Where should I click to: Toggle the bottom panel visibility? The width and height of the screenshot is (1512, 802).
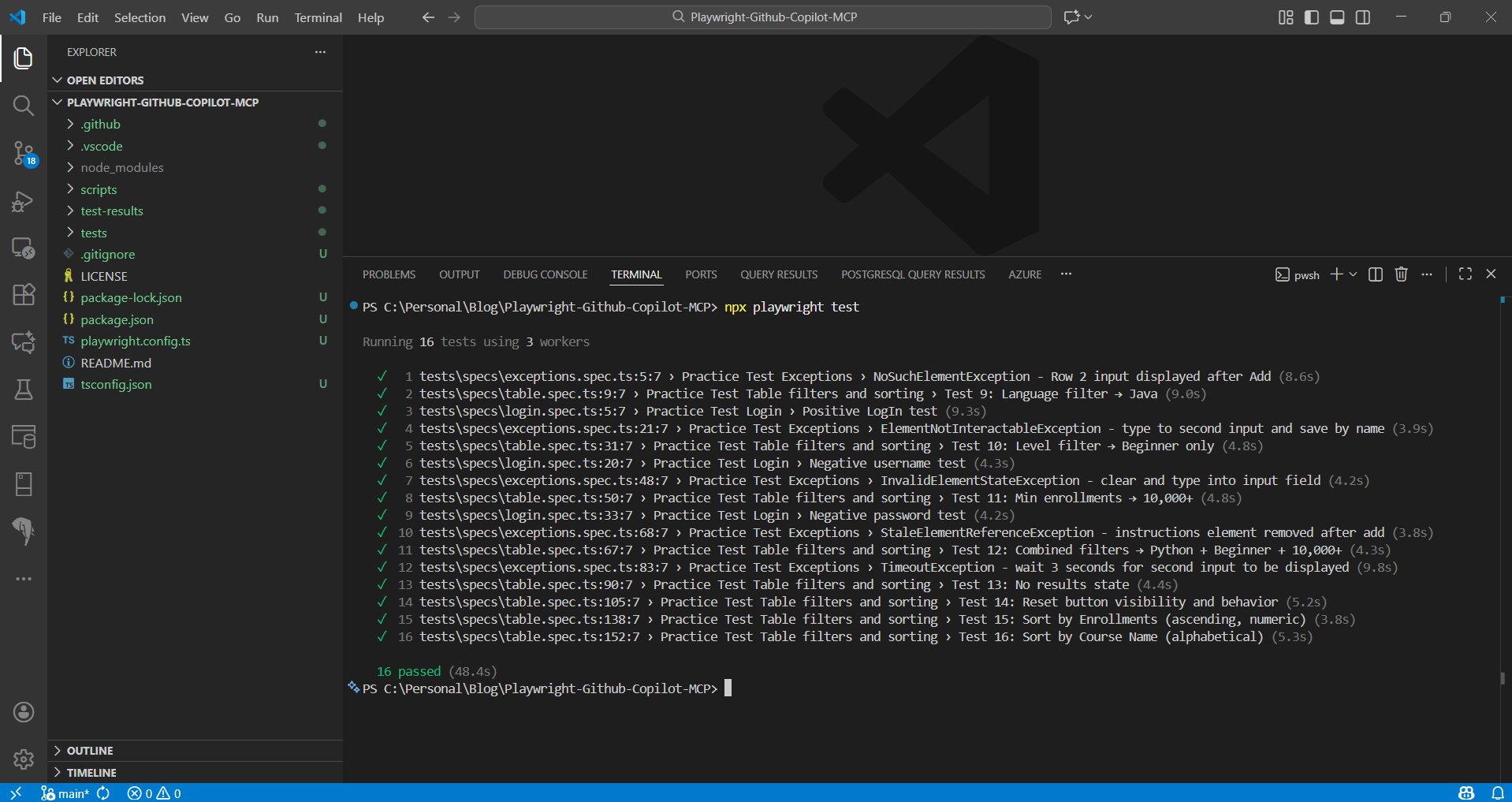(1337, 17)
